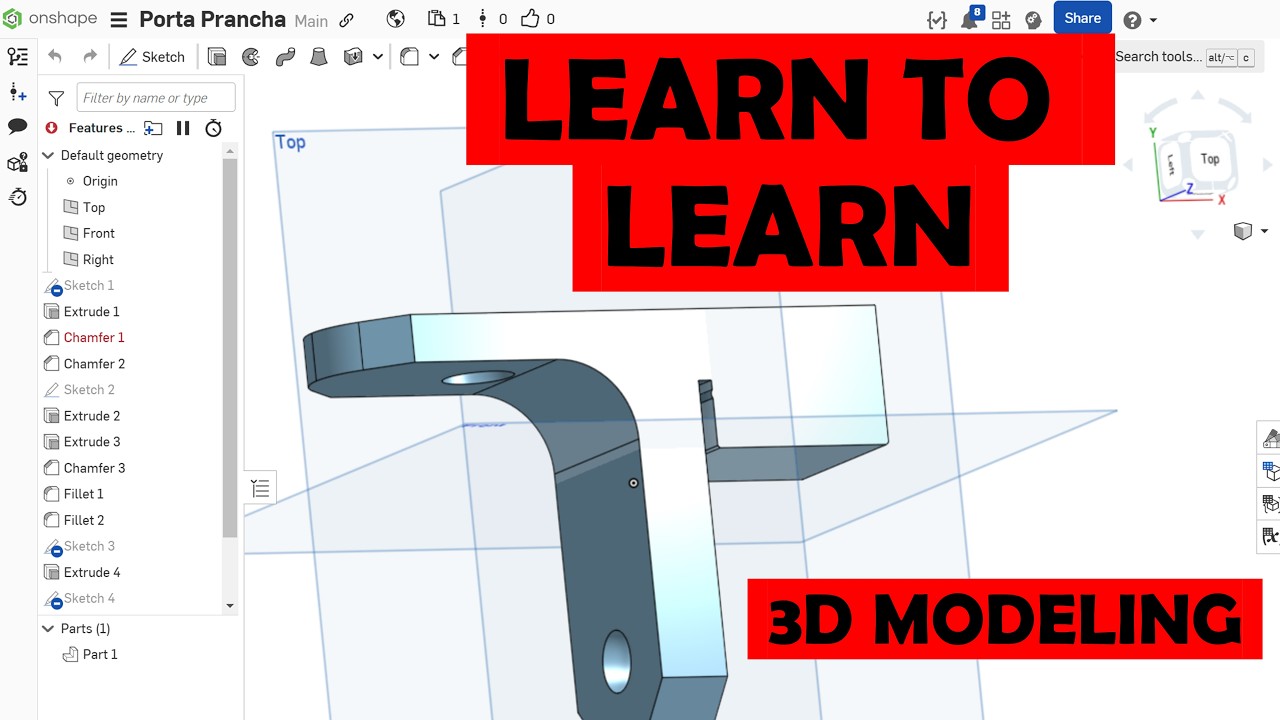Viewport: 1280px width, 720px height.
Task: Open the notifications bell with badge 8
Action: click(x=970, y=19)
